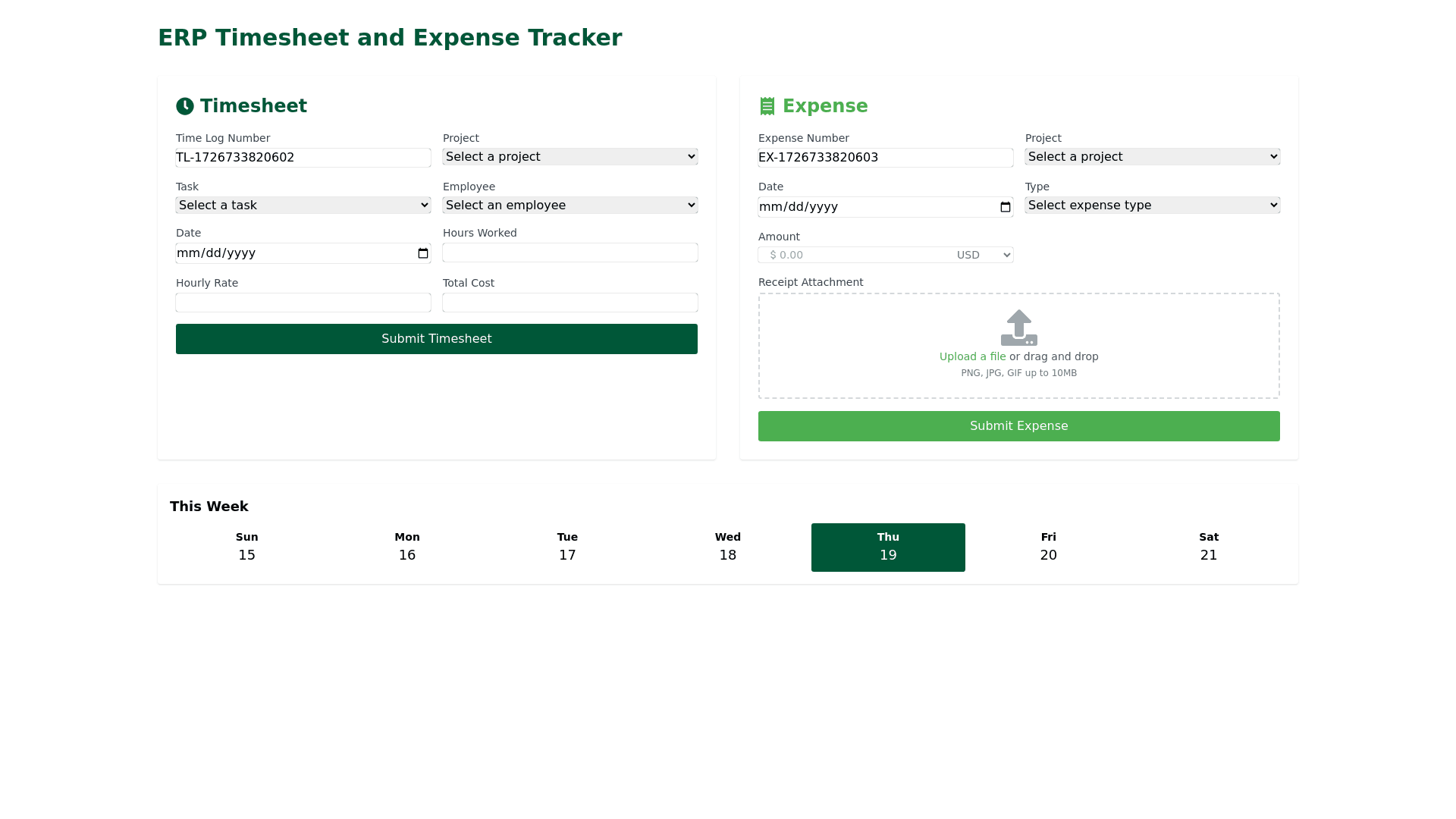Open the Timesheet date calendar picker icon
Viewport: 1456px width, 819px height.
(x=423, y=253)
